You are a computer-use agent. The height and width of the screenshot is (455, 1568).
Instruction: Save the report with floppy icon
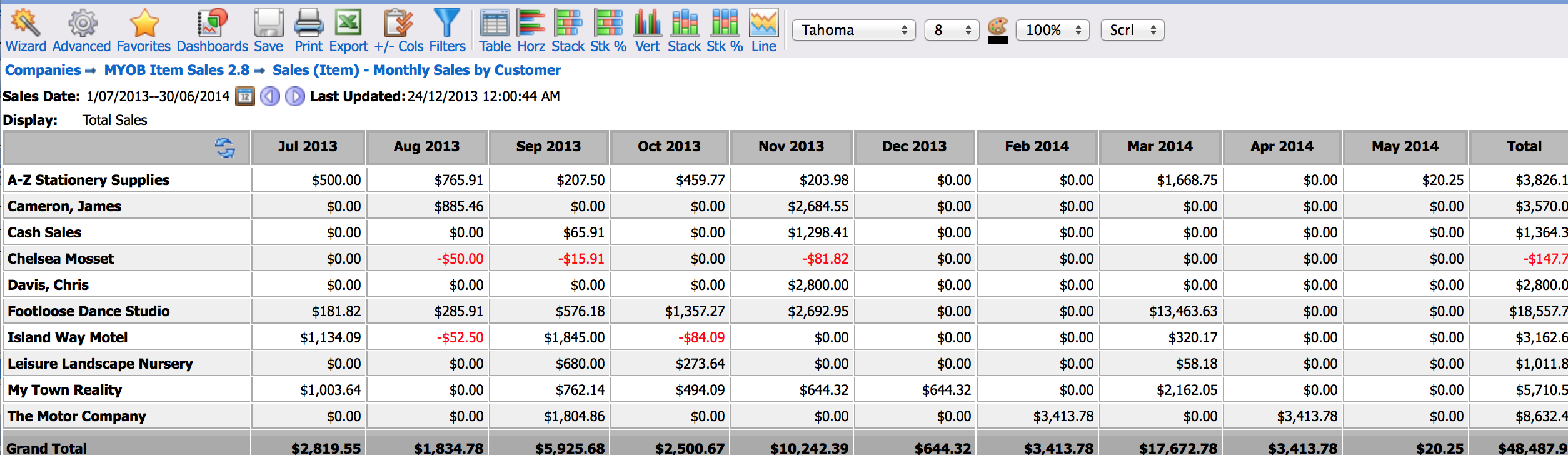tap(268, 30)
